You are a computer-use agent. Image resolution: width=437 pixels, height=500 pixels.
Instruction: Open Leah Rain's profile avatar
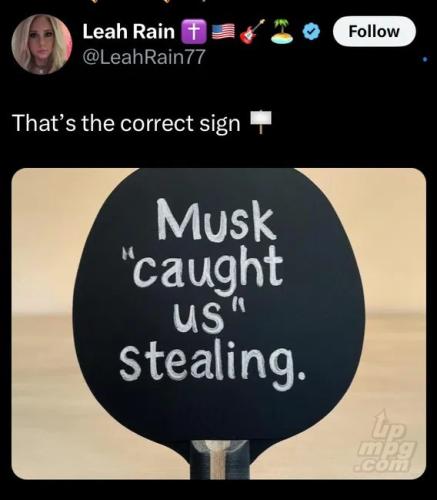(x=42, y=44)
